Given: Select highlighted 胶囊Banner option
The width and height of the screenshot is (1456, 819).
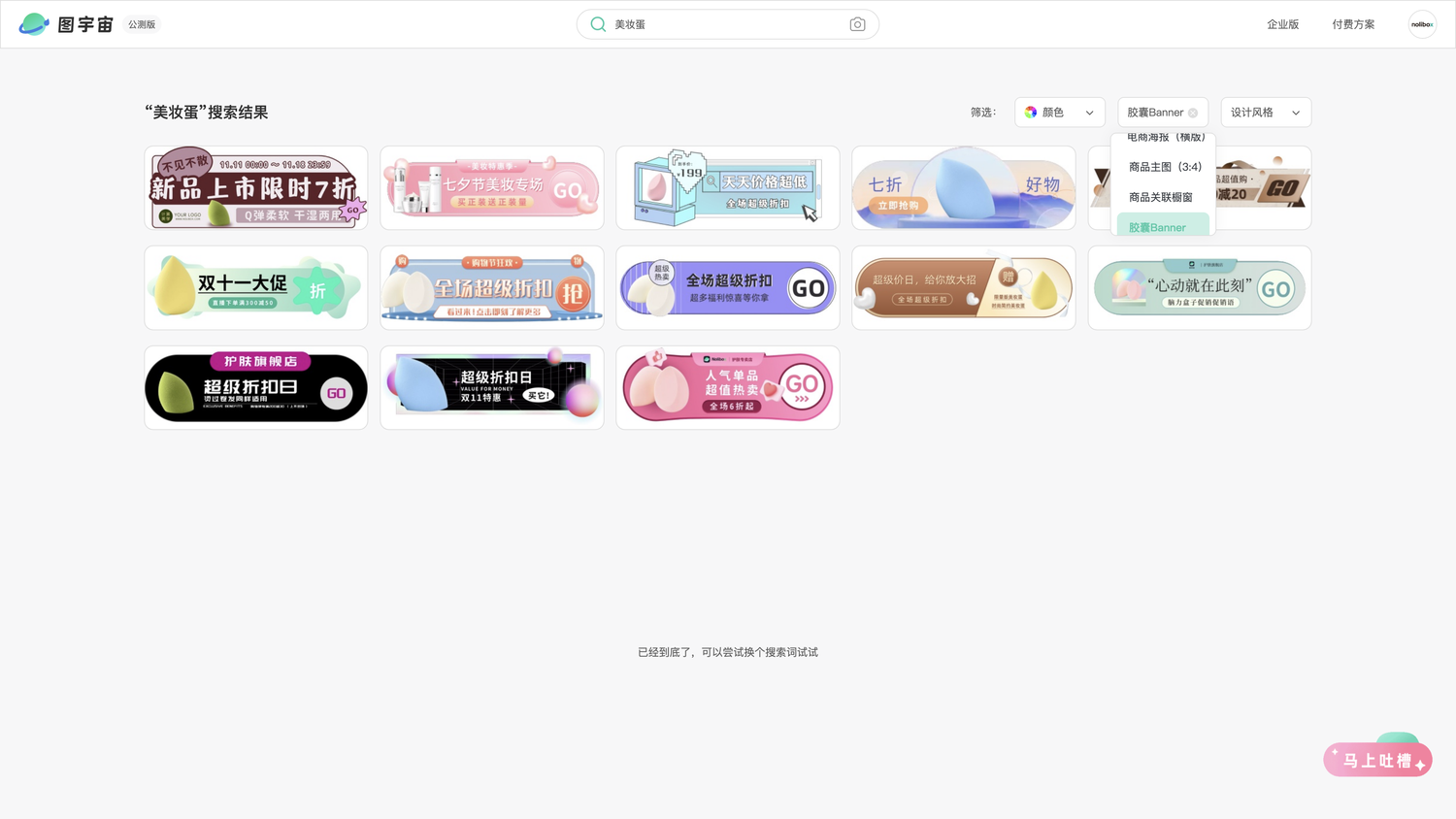Looking at the screenshot, I should pyautogui.click(x=1163, y=226).
